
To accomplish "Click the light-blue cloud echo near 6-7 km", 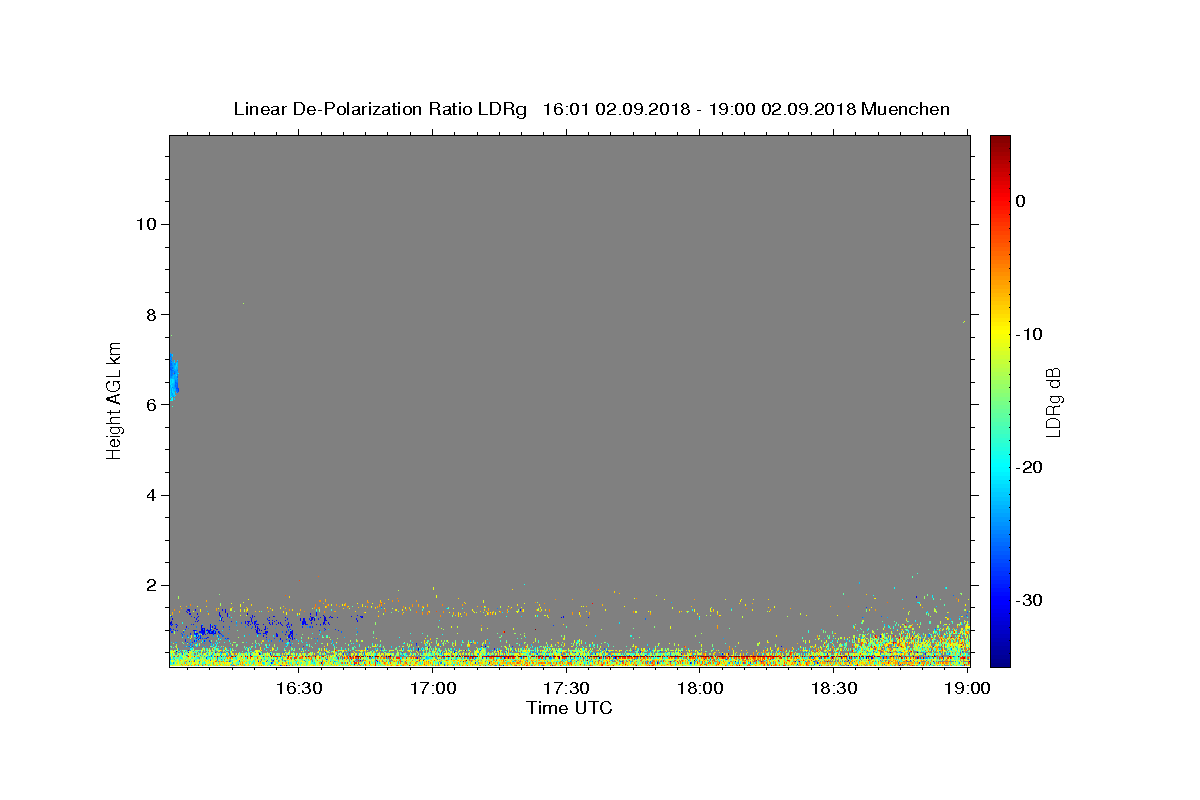I will (x=173, y=378).
